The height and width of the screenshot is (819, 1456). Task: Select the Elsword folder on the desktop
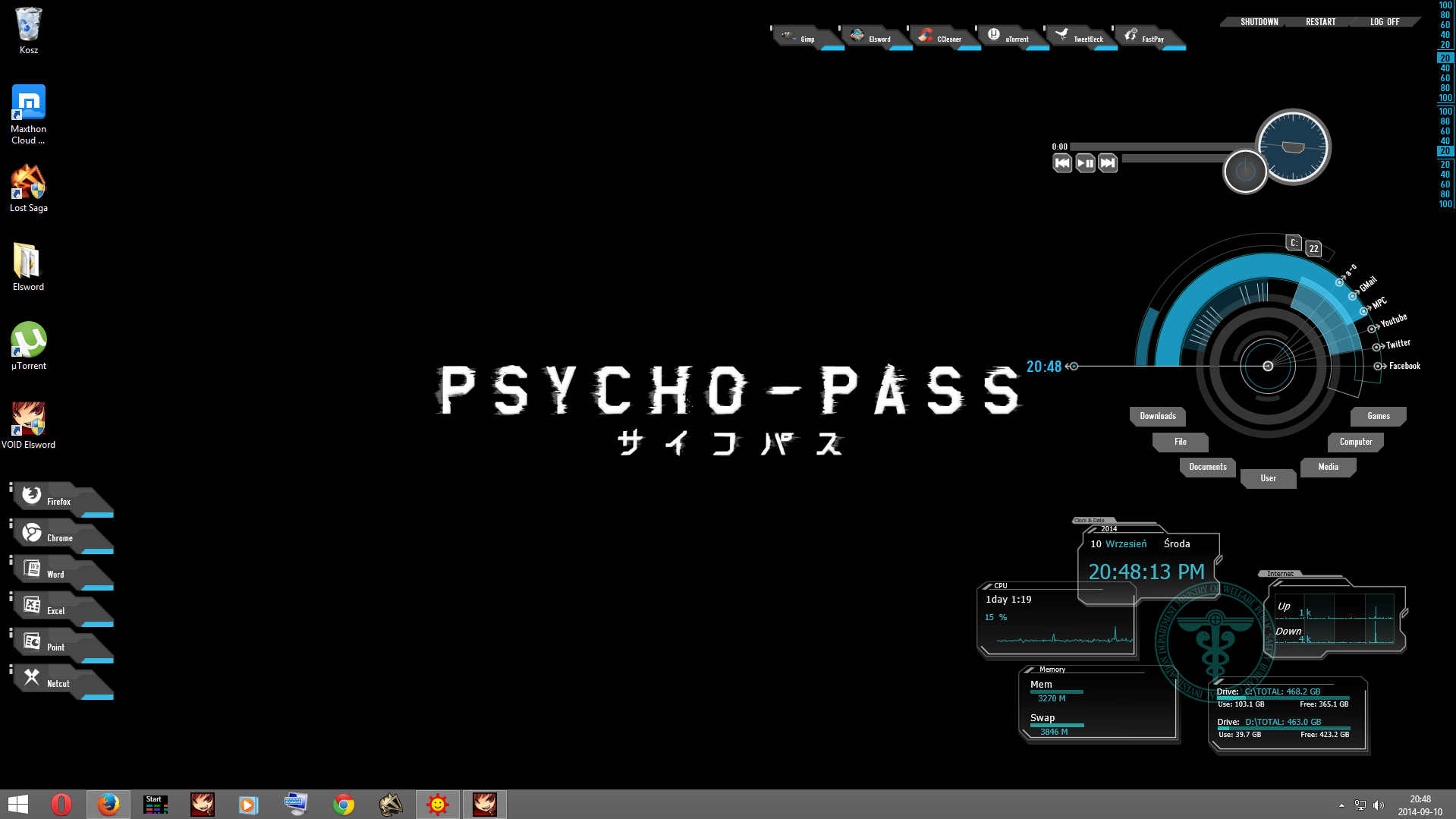pyautogui.click(x=28, y=267)
